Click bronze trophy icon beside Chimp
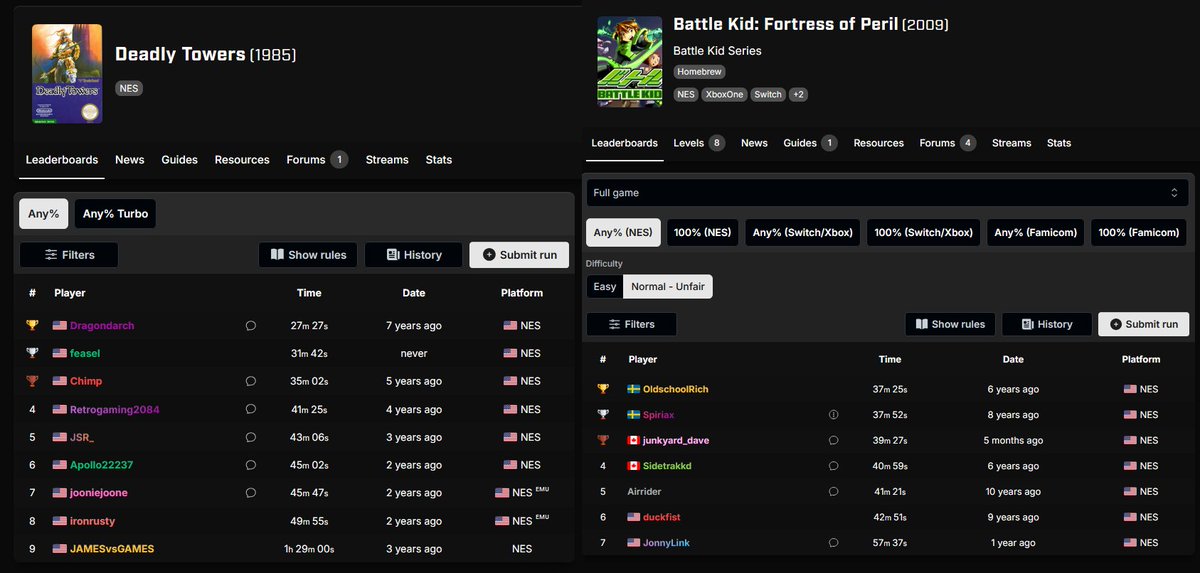 click(x=32, y=381)
